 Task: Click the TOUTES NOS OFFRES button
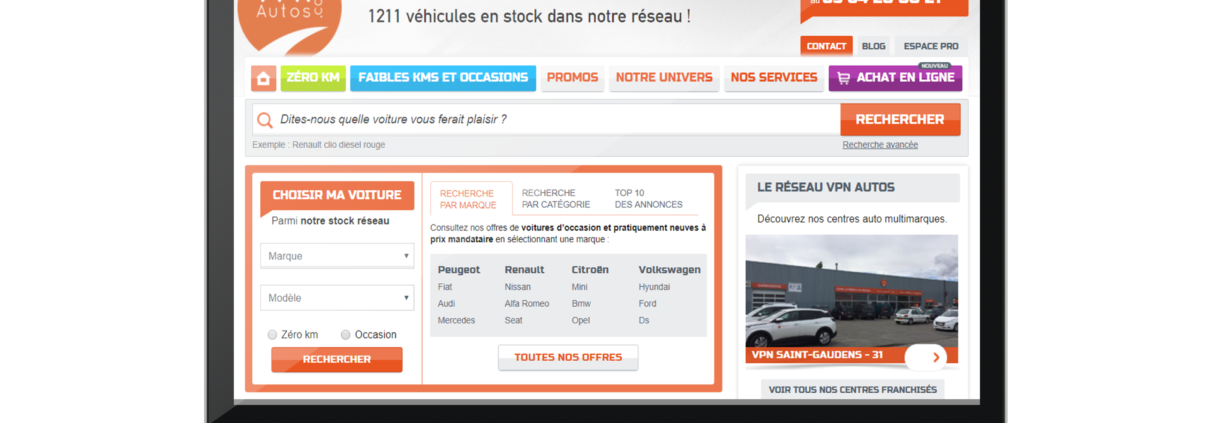568,358
